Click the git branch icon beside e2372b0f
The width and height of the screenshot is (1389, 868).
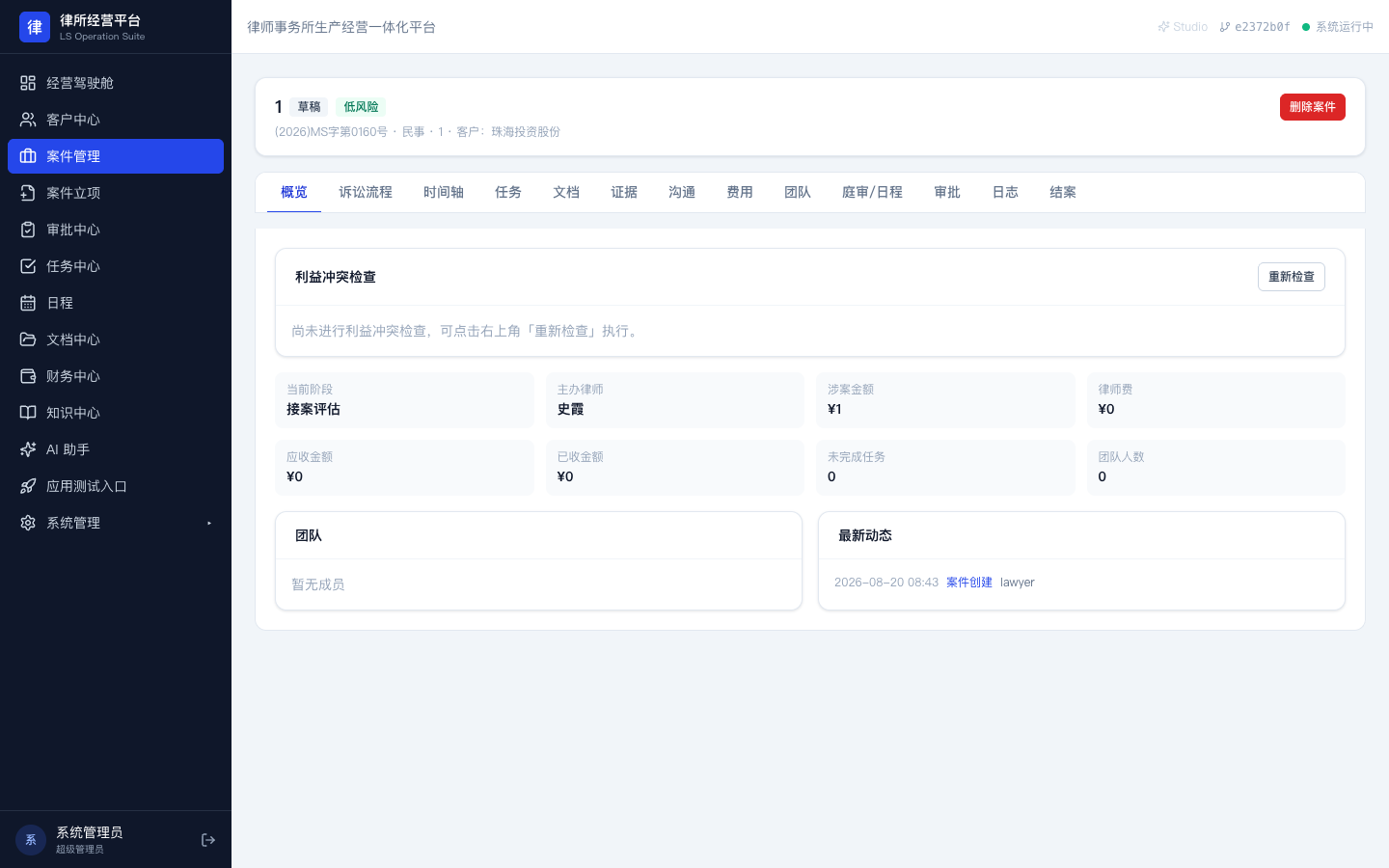tap(1225, 27)
